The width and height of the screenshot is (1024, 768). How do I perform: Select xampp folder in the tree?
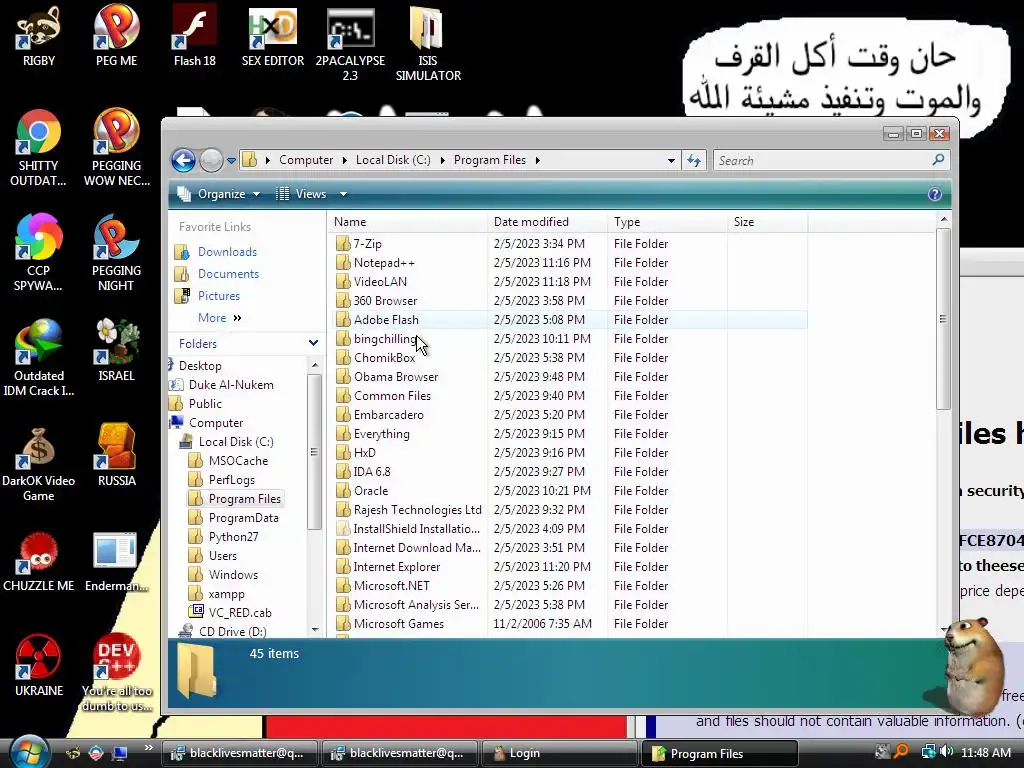[x=226, y=594]
